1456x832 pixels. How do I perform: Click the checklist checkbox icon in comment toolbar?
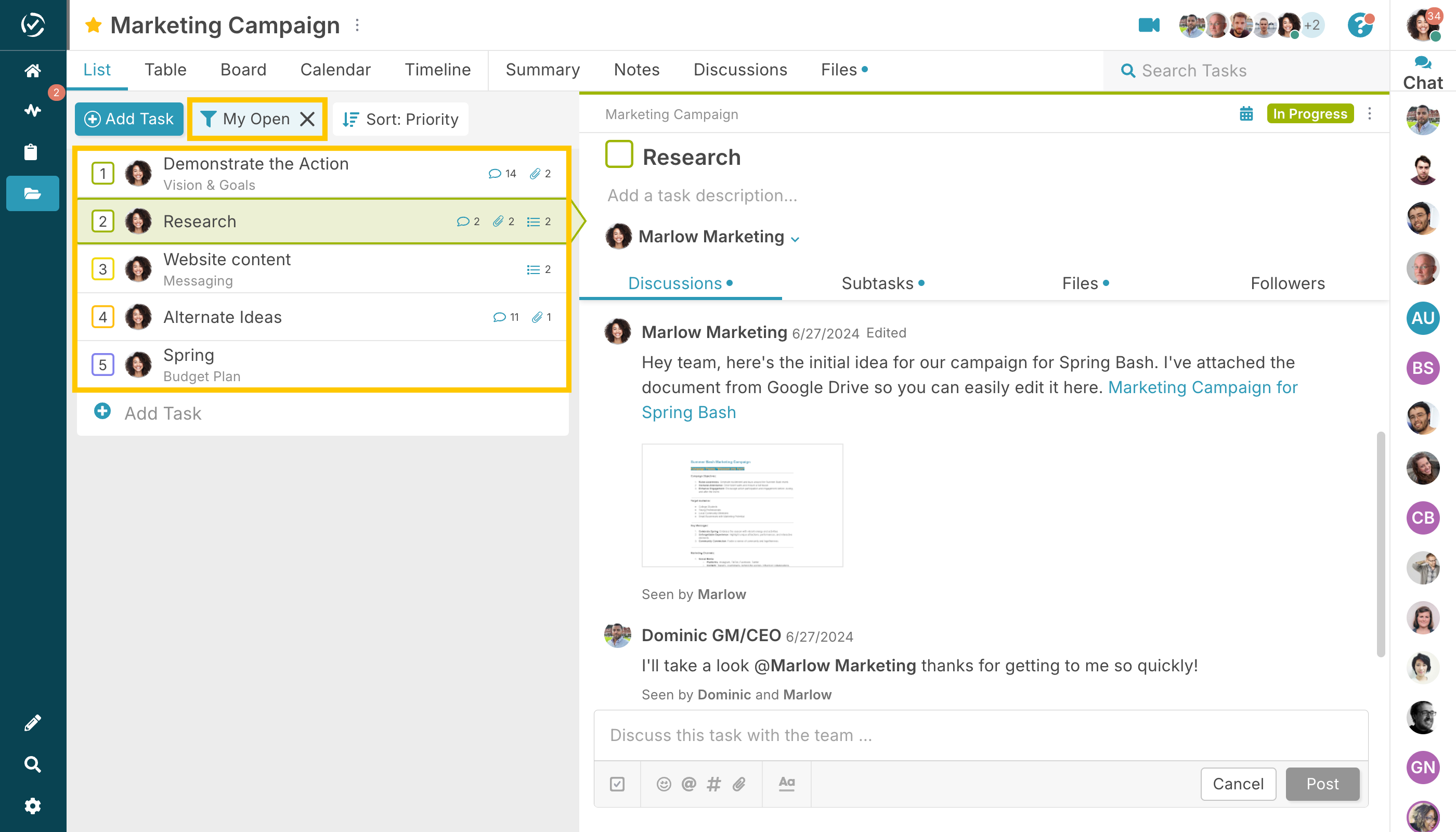[617, 784]
